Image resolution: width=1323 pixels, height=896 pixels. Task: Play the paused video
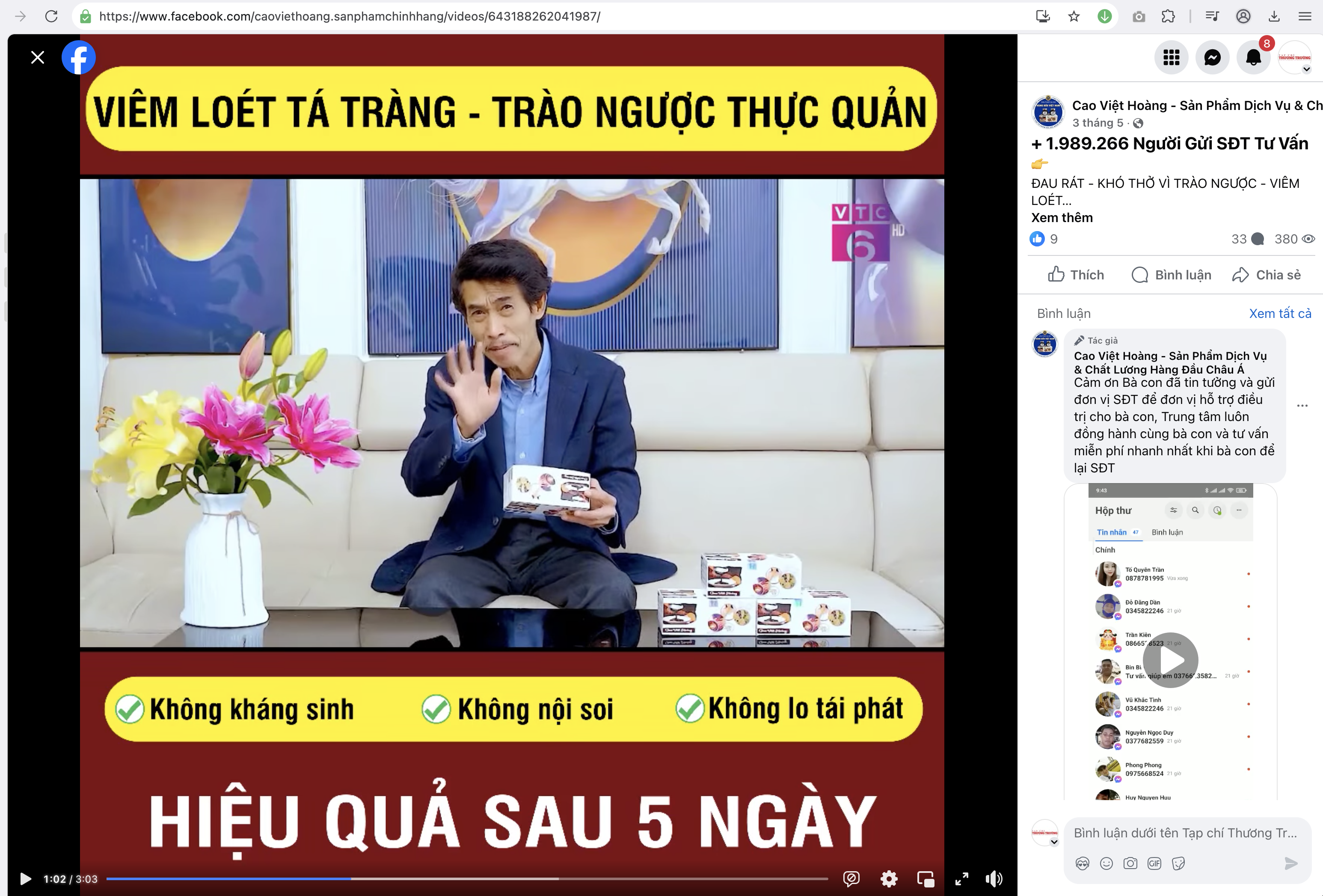[26, 879]
